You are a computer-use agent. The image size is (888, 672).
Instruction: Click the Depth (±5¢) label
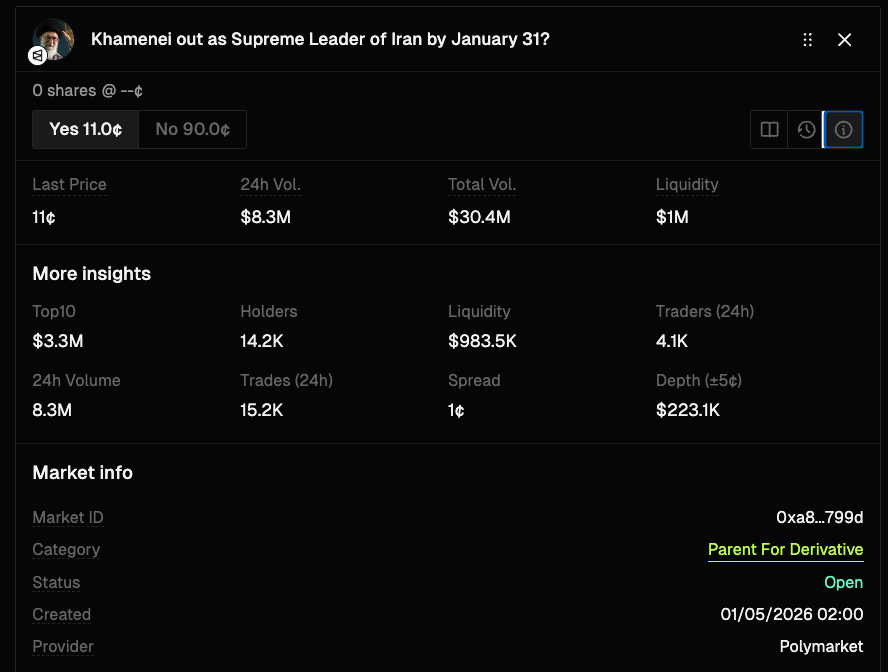(698, 381)
